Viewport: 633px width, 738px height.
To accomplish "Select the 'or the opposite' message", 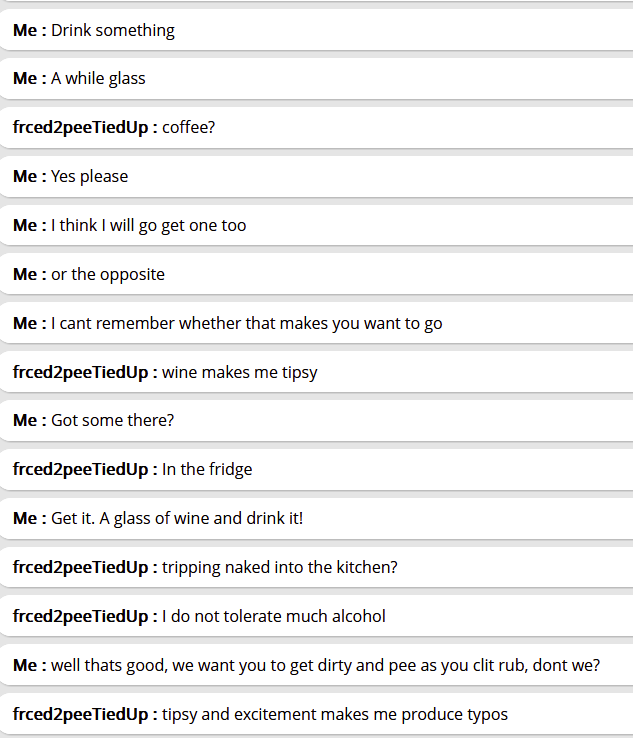I will coord(108,275).
